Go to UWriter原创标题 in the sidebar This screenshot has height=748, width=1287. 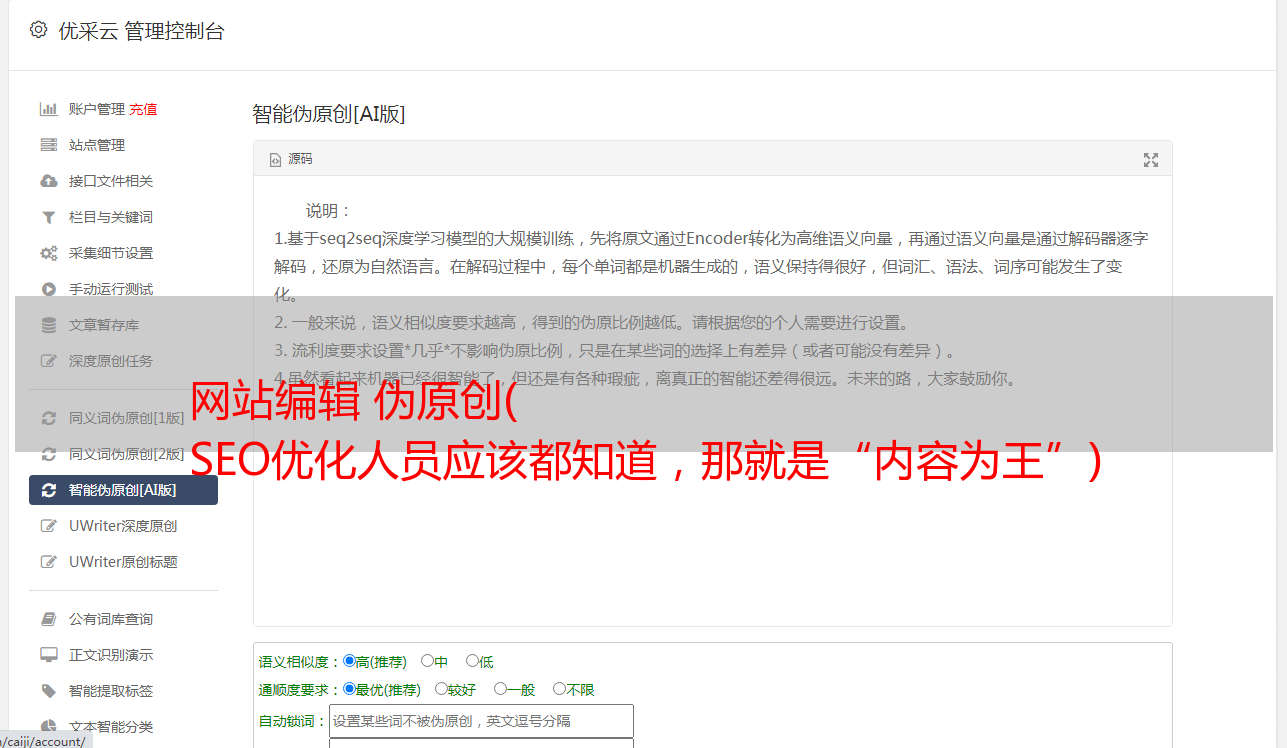(x=124, y=562)
